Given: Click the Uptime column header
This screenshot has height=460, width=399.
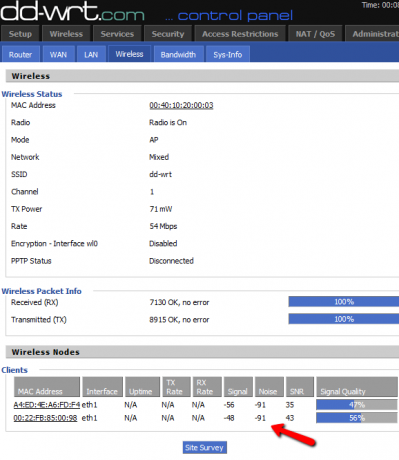Looking at the screenshot, I should tap(142, 387).
